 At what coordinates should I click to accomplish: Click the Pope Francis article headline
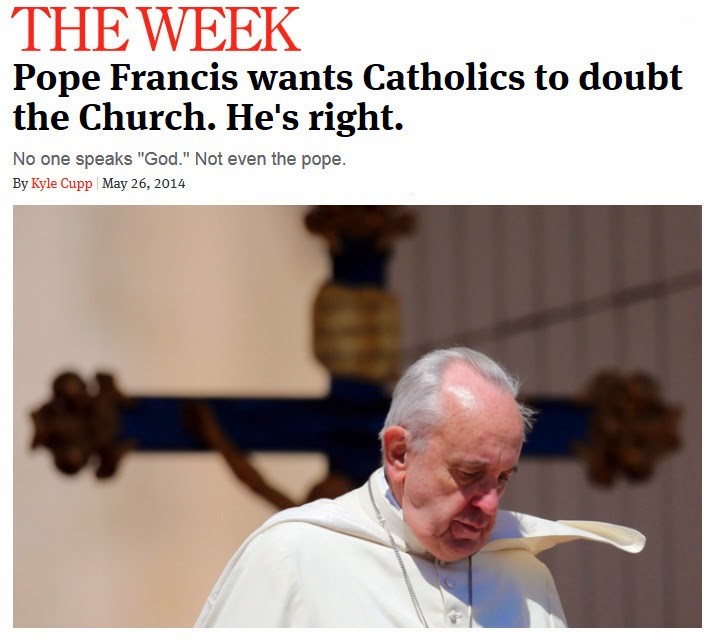tap(347, 97)
